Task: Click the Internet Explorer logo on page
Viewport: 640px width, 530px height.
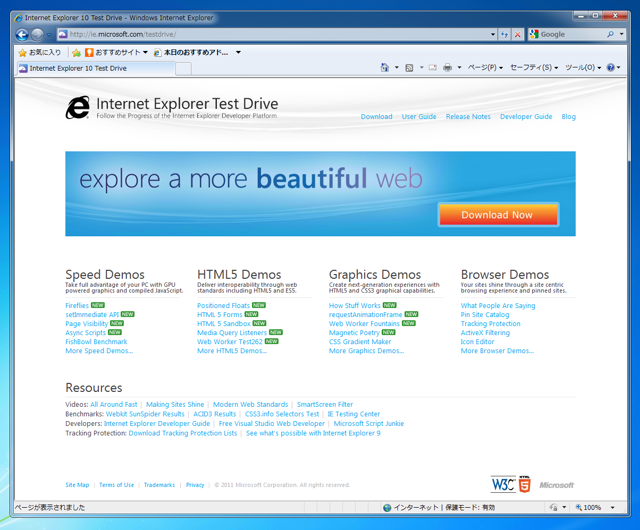Action: 78,107
